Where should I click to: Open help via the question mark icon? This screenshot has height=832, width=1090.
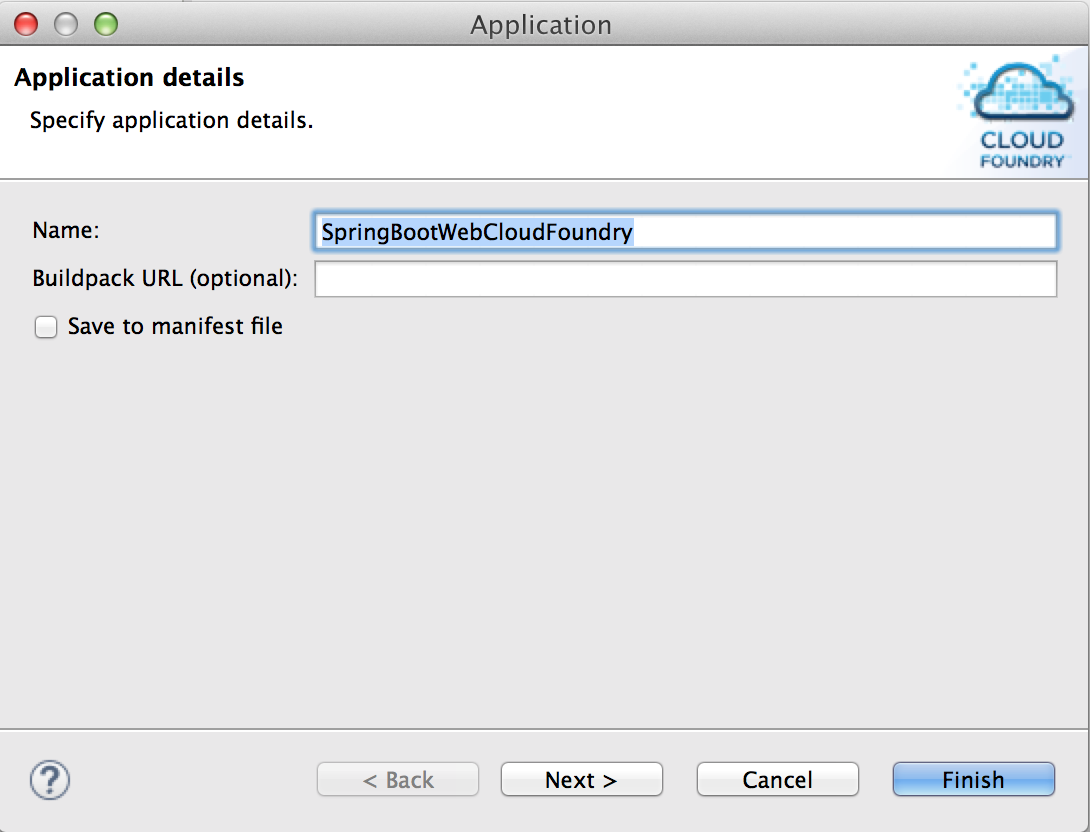pos(50,779)
